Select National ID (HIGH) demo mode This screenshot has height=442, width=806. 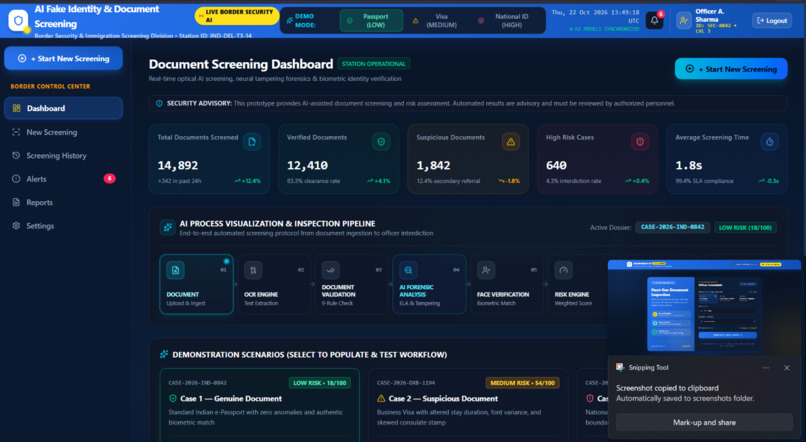506,21
